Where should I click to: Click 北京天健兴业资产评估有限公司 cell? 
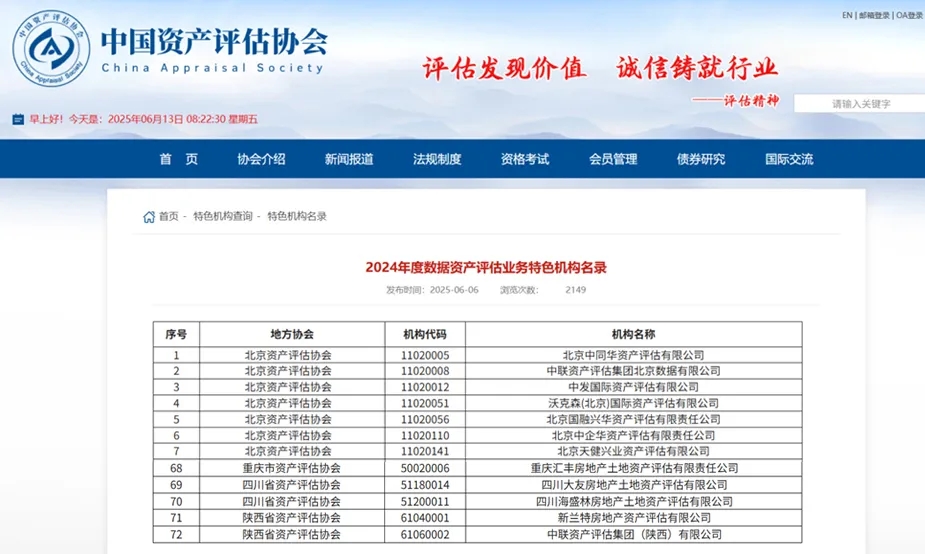(x=634, y=451)
